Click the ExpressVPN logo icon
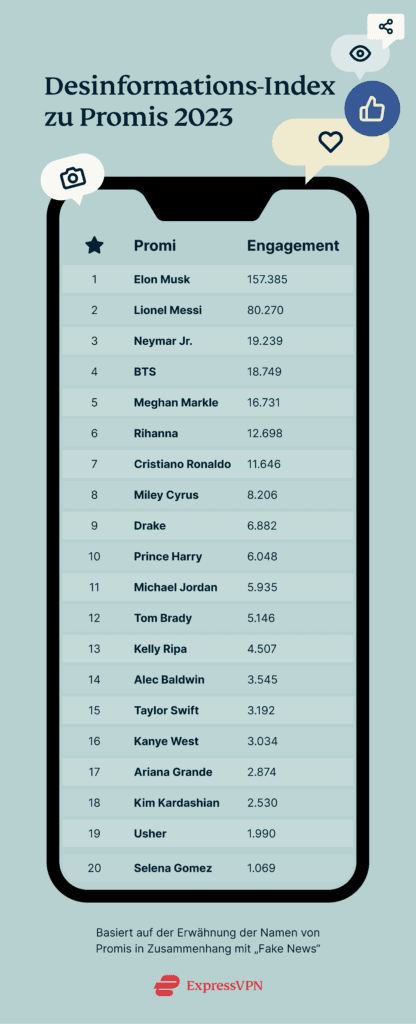 pos(167,985)
